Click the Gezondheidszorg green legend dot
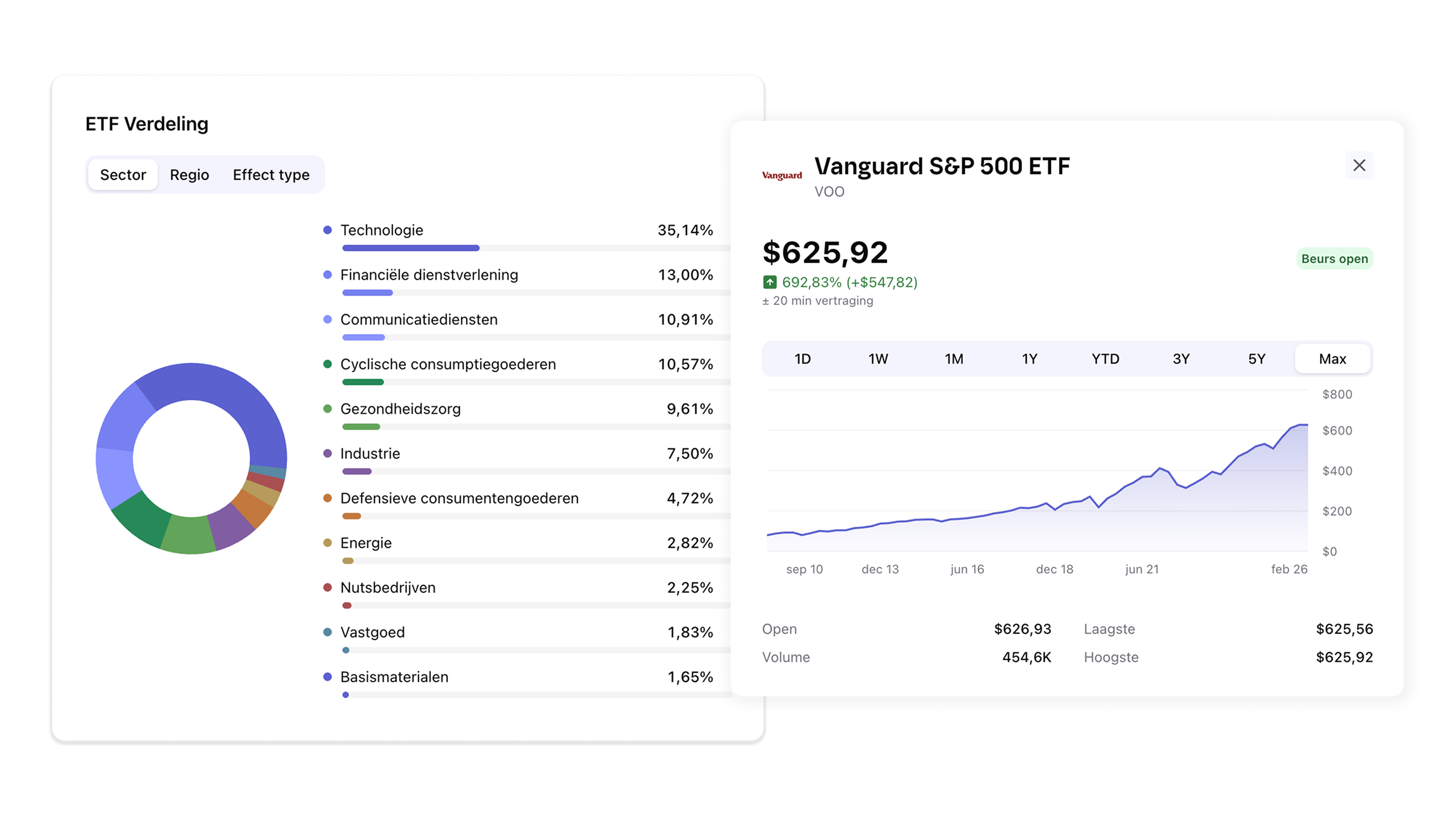The width and height of the screenshot is (1456, 815). click(327, 409)
